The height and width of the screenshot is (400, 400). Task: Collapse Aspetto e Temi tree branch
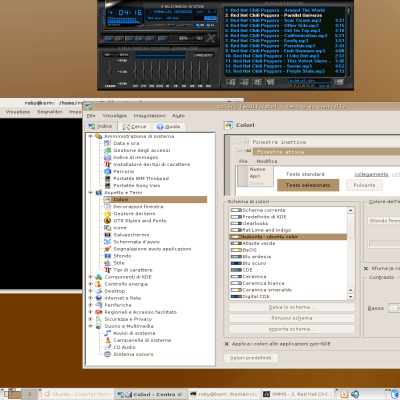click(90, 192)
